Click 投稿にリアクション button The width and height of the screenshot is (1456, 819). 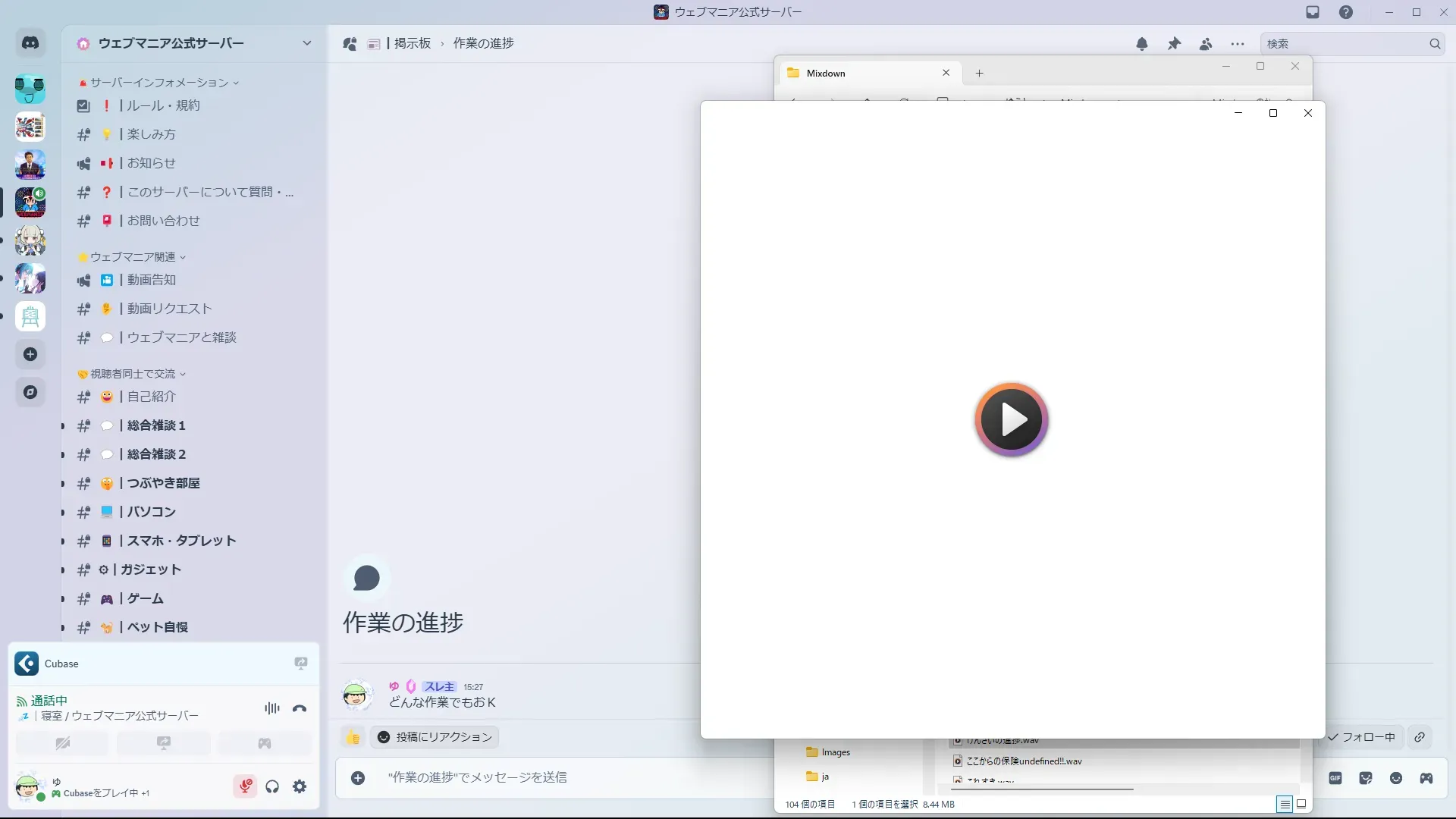coord(435,737)
